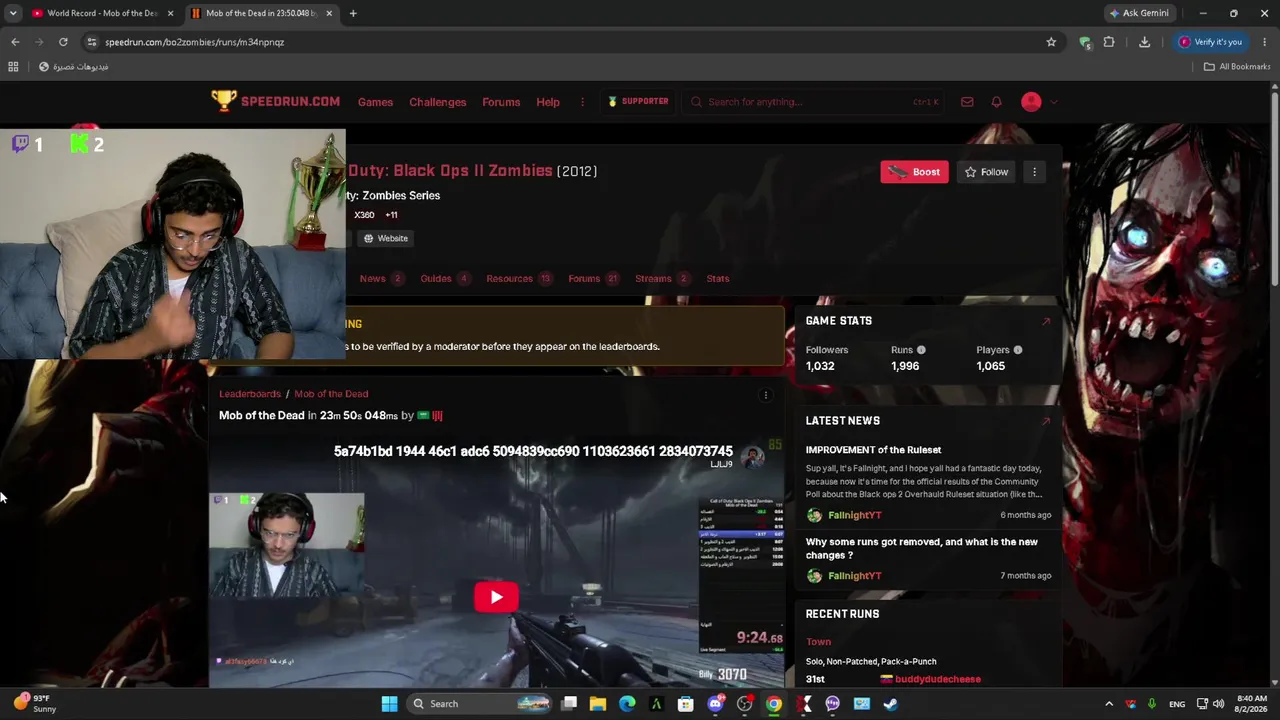Open Latest News full page arrow
Screen dimensions: 1280x720
click(1046, 421)
